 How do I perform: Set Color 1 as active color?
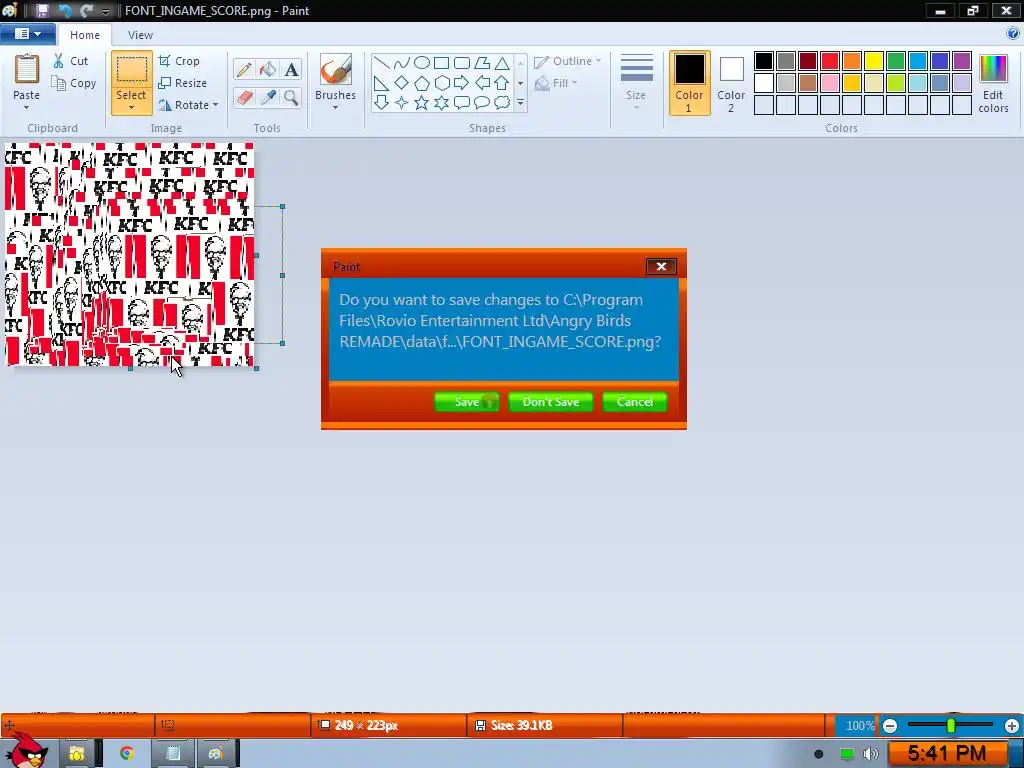pyautogui.click(x=690, y=82)
